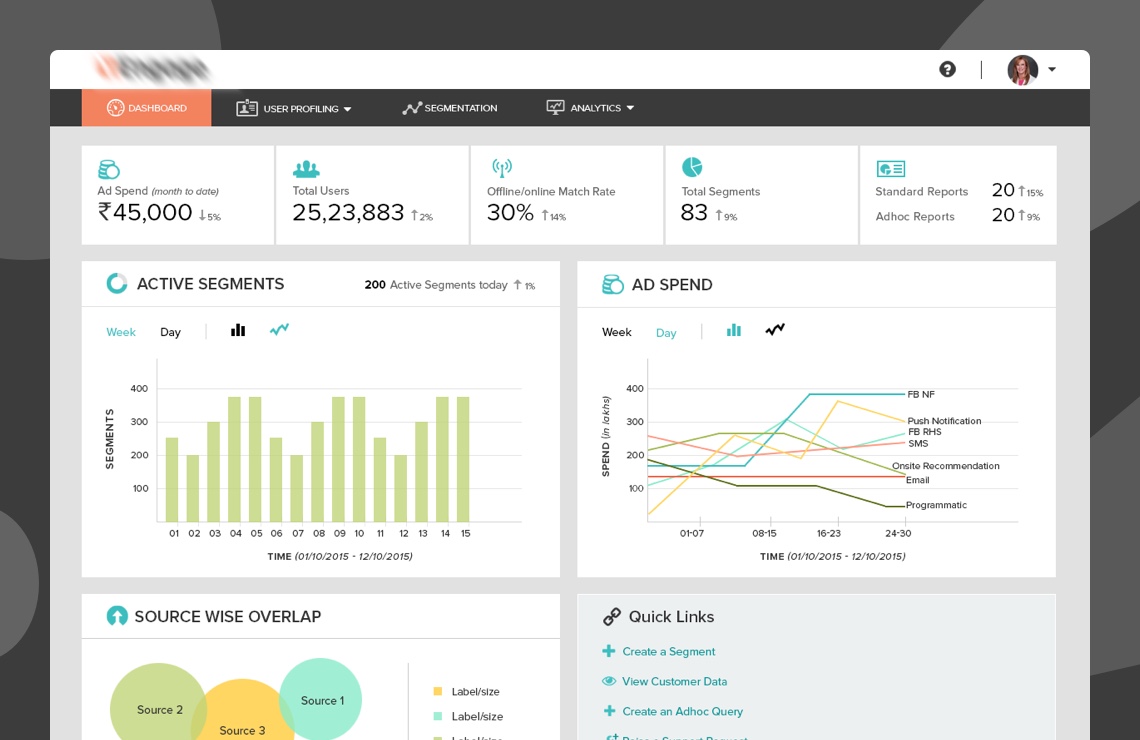Image resolution: width=1140 pixels, height=740 pixels.
Task: Go to the Dashboard tab
Action: pos(147,108)
